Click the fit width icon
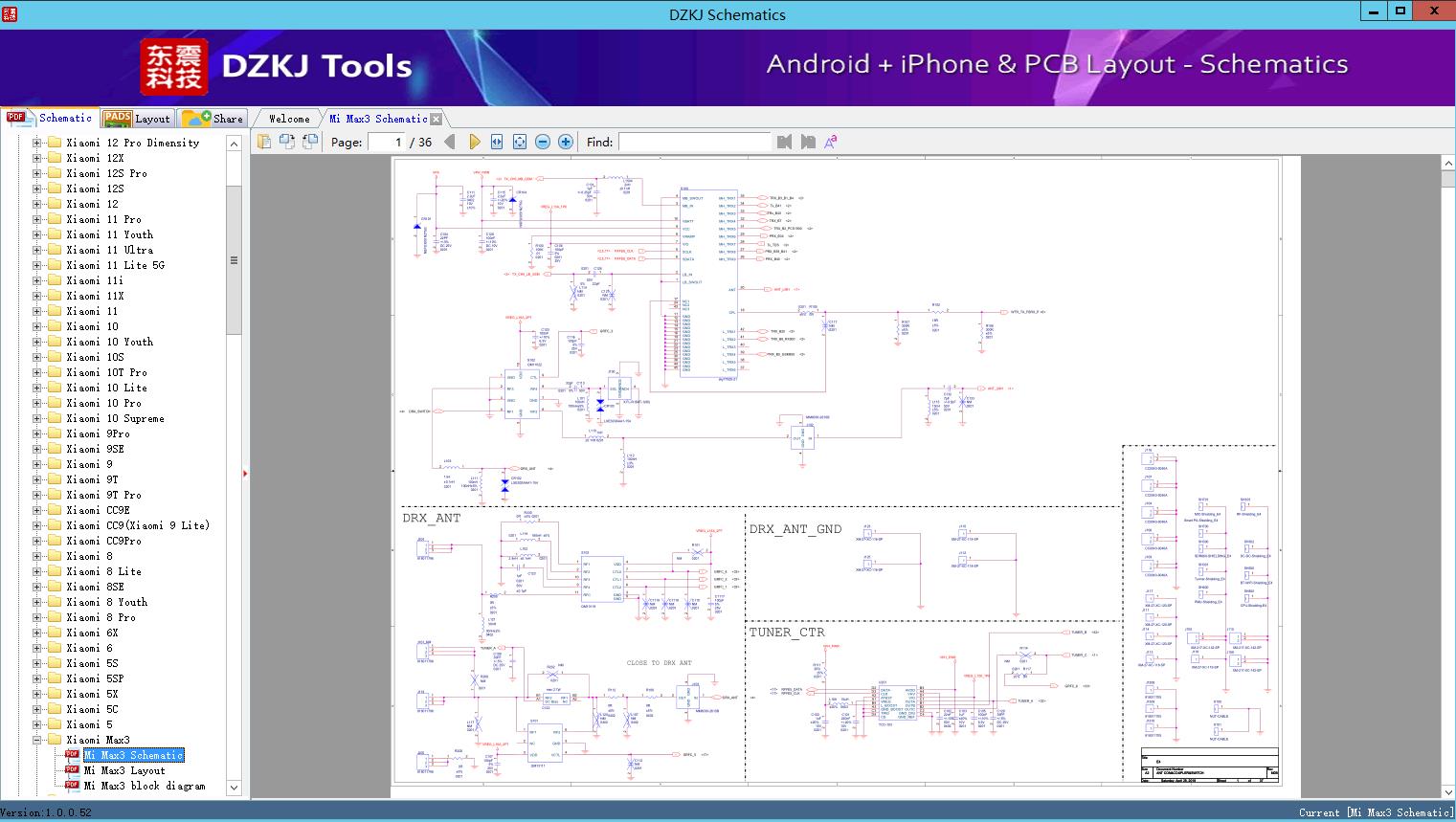Image resolution: width=1456 pixels, height=822 pixels. click(x=497, y=142)
